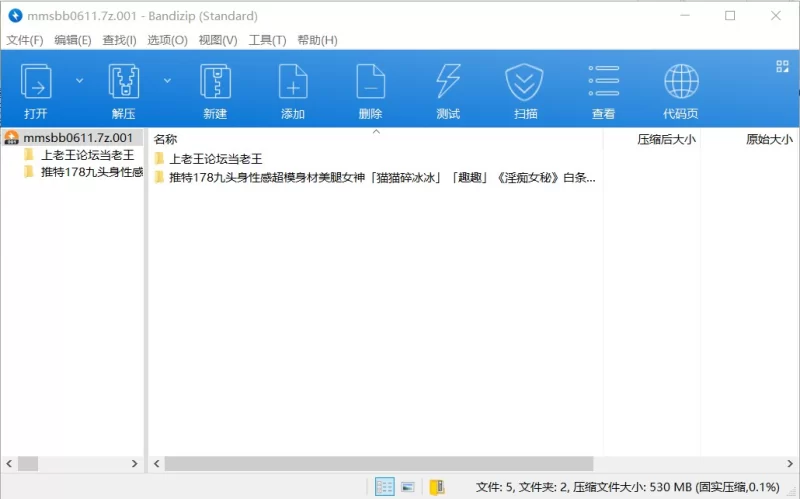The image size is (800, 499).
Task: Click right arrow of tree pane scrollbar
Action: (x=135, y=463)
